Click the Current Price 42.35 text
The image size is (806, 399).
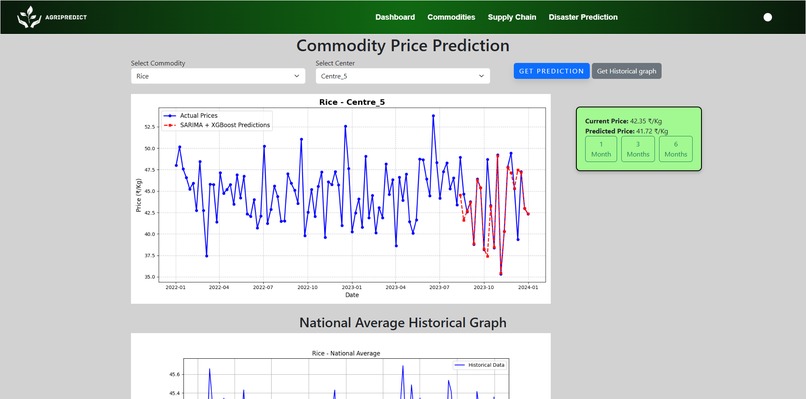(x=624, y=121)
